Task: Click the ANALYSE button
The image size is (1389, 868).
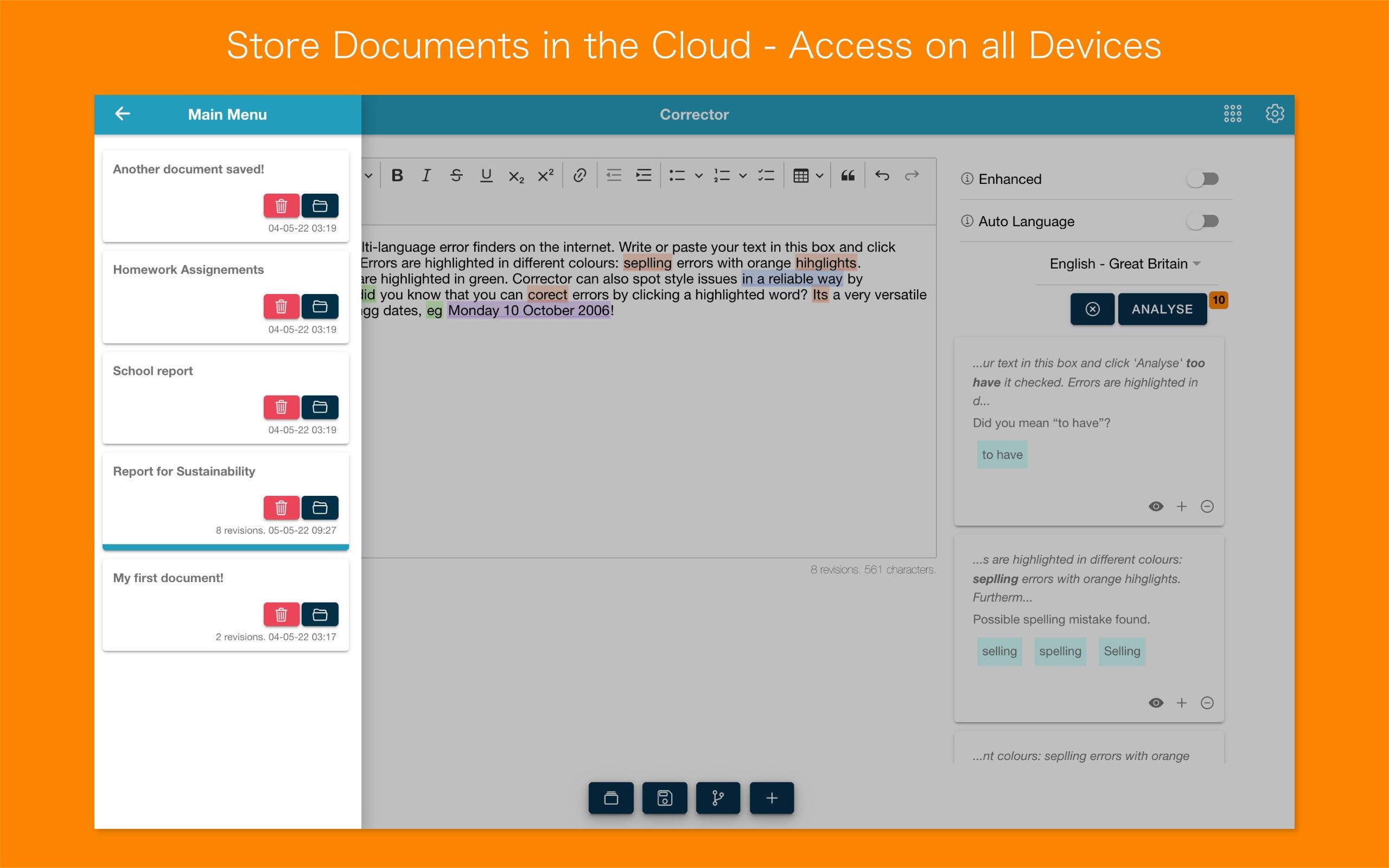Action: click(1162, 309)
